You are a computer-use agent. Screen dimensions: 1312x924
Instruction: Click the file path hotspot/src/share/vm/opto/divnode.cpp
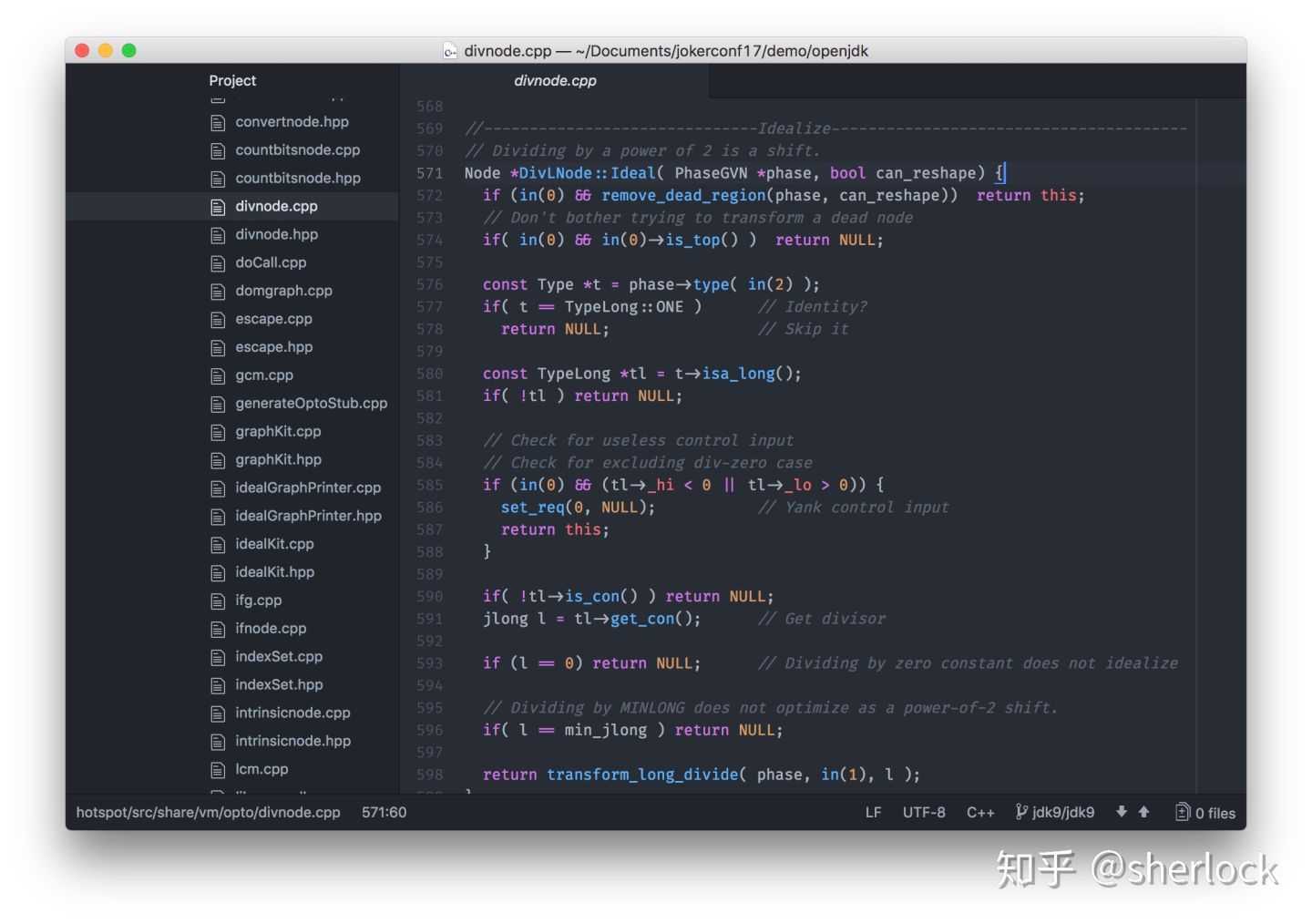[x=209, y=813]
